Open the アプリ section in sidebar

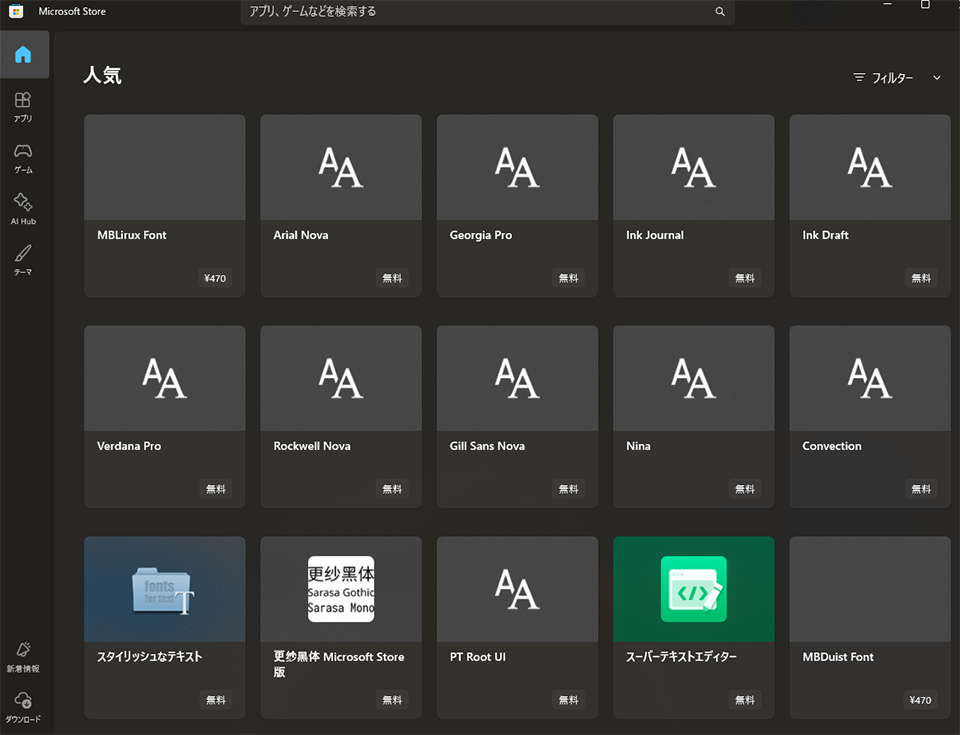coord(23,107)
